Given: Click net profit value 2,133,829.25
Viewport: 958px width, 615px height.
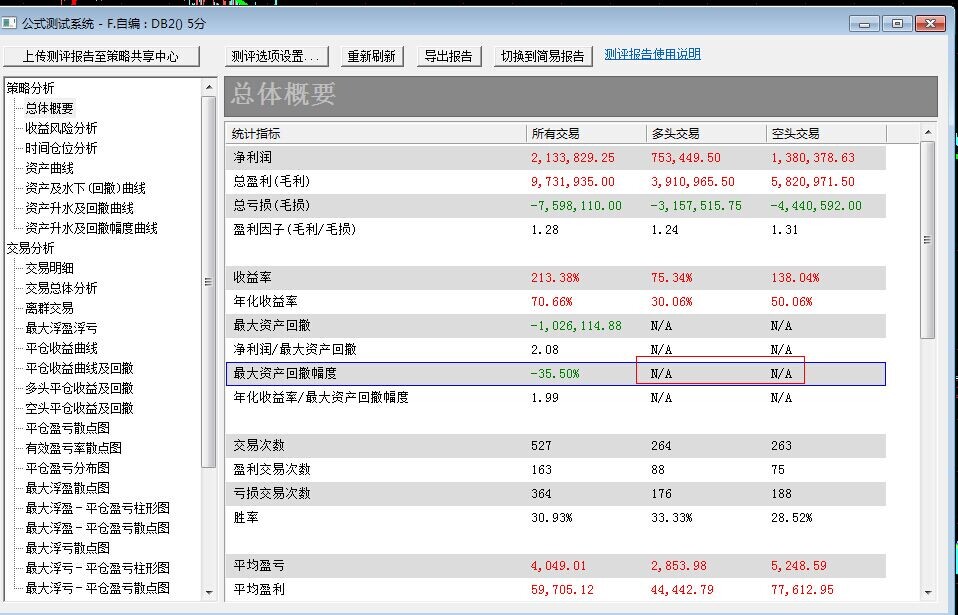Looking at the screenshot, I should 572,158.
